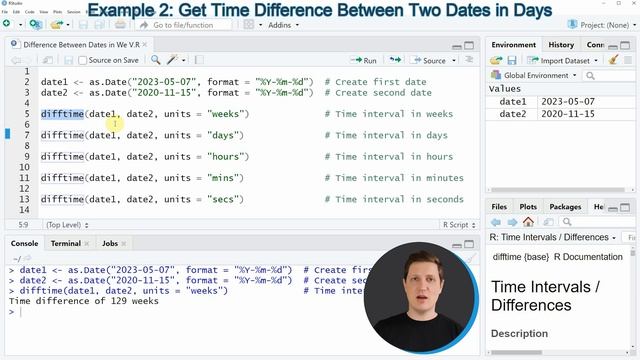Open the R Script file type selector
Image resolution: width=640 pixels, height=360 pixels.
click(459, 225)
